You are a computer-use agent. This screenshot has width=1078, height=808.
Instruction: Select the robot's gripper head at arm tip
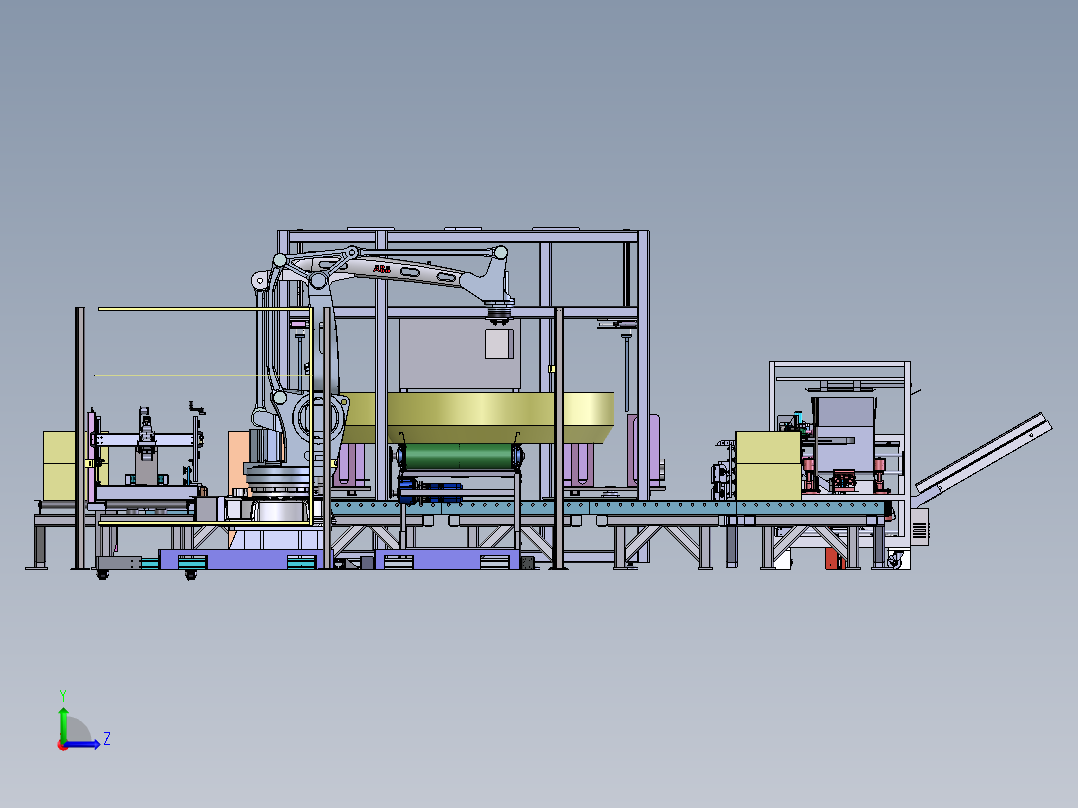[500, 314]
